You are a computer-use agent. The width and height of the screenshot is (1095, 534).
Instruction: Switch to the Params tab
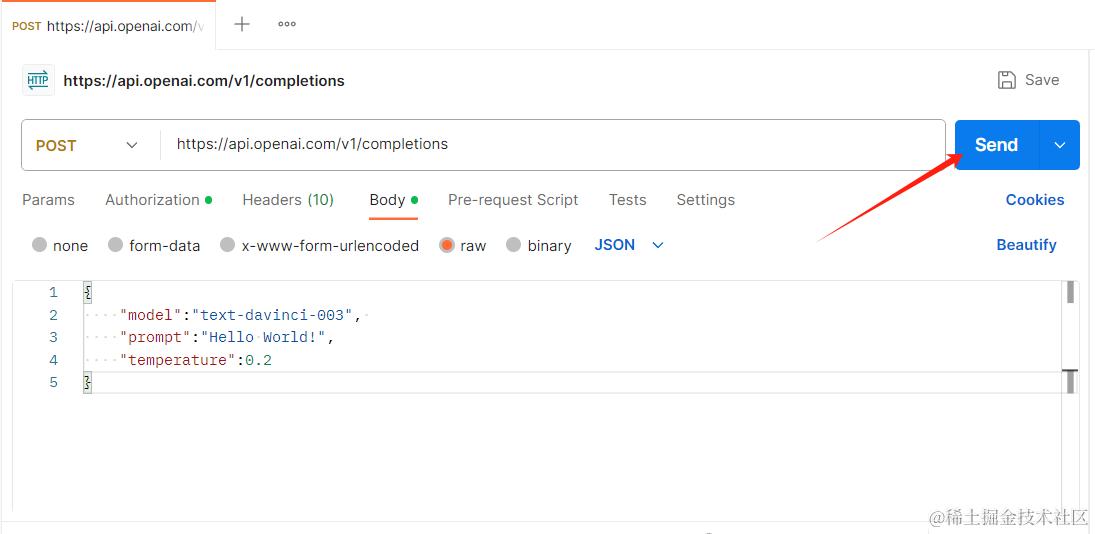(48, 200)
